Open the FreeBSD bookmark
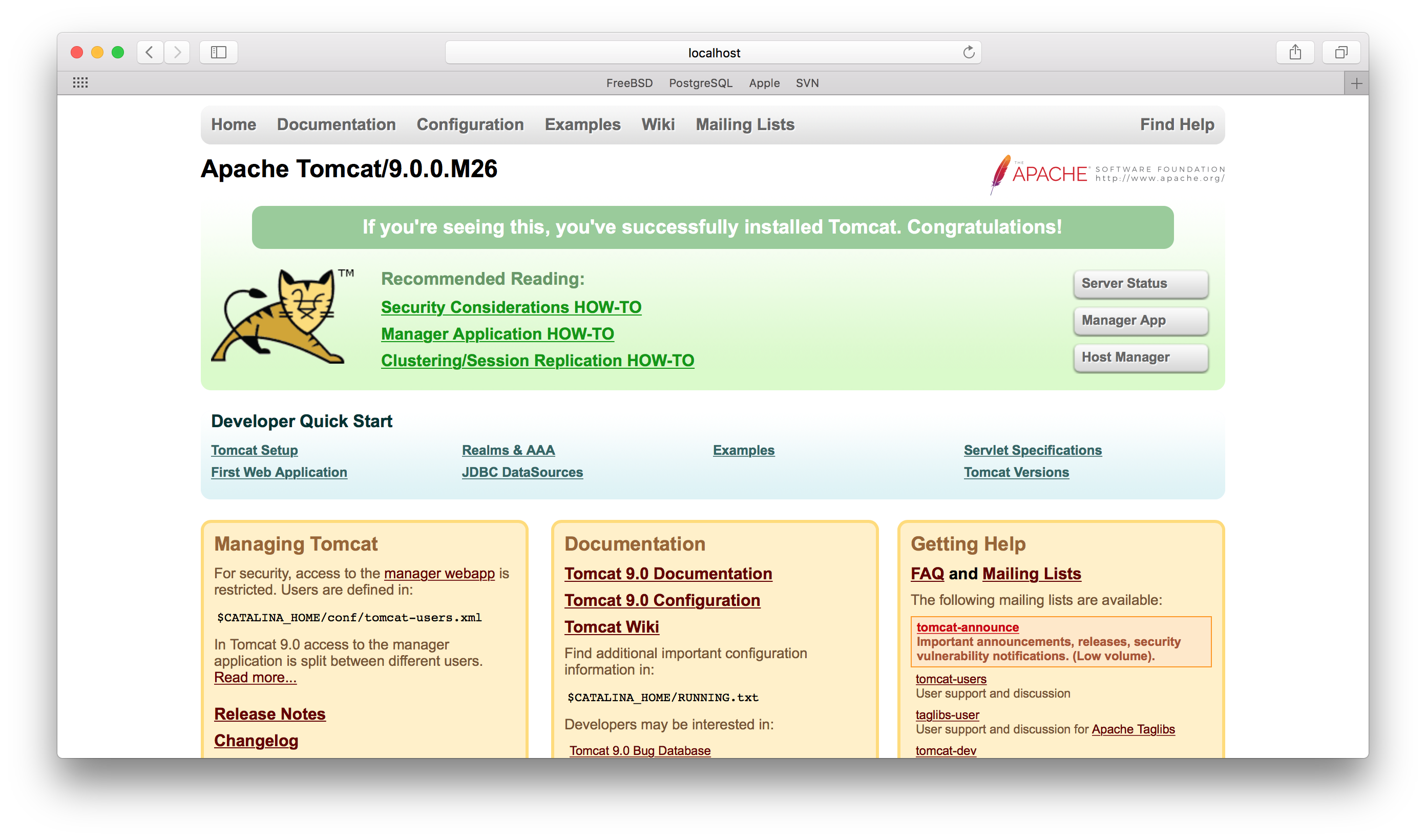The height and width of the screenshot is (840, 1426). [629, 83]
